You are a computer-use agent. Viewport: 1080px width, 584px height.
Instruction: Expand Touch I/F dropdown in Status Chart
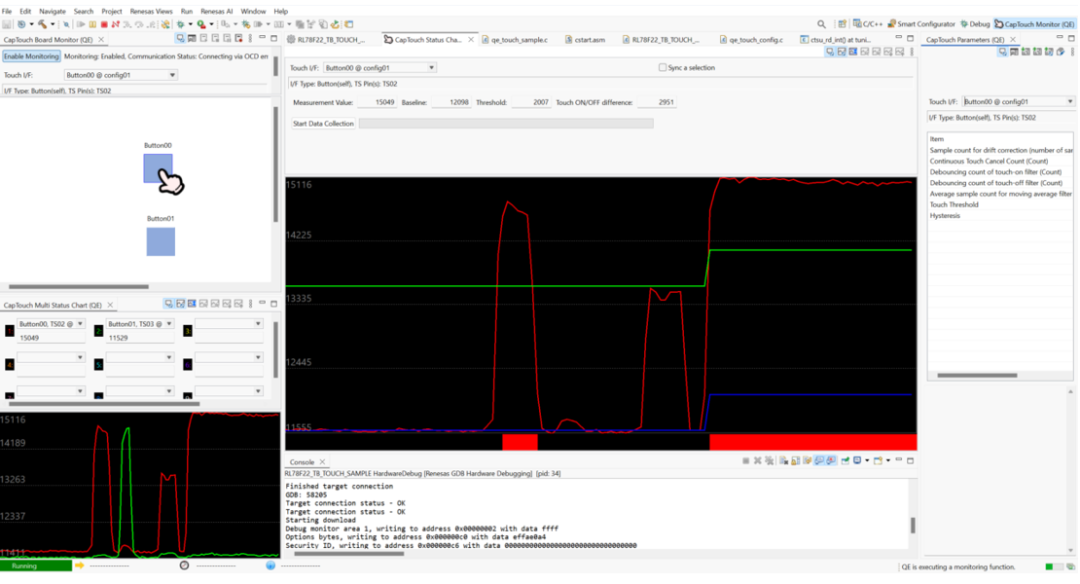click(x=381, y=68)
